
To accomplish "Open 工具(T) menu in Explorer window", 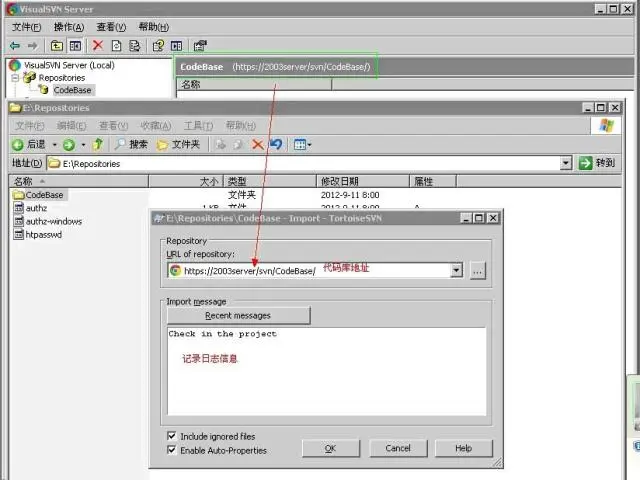I will click(x=198, y=126).
